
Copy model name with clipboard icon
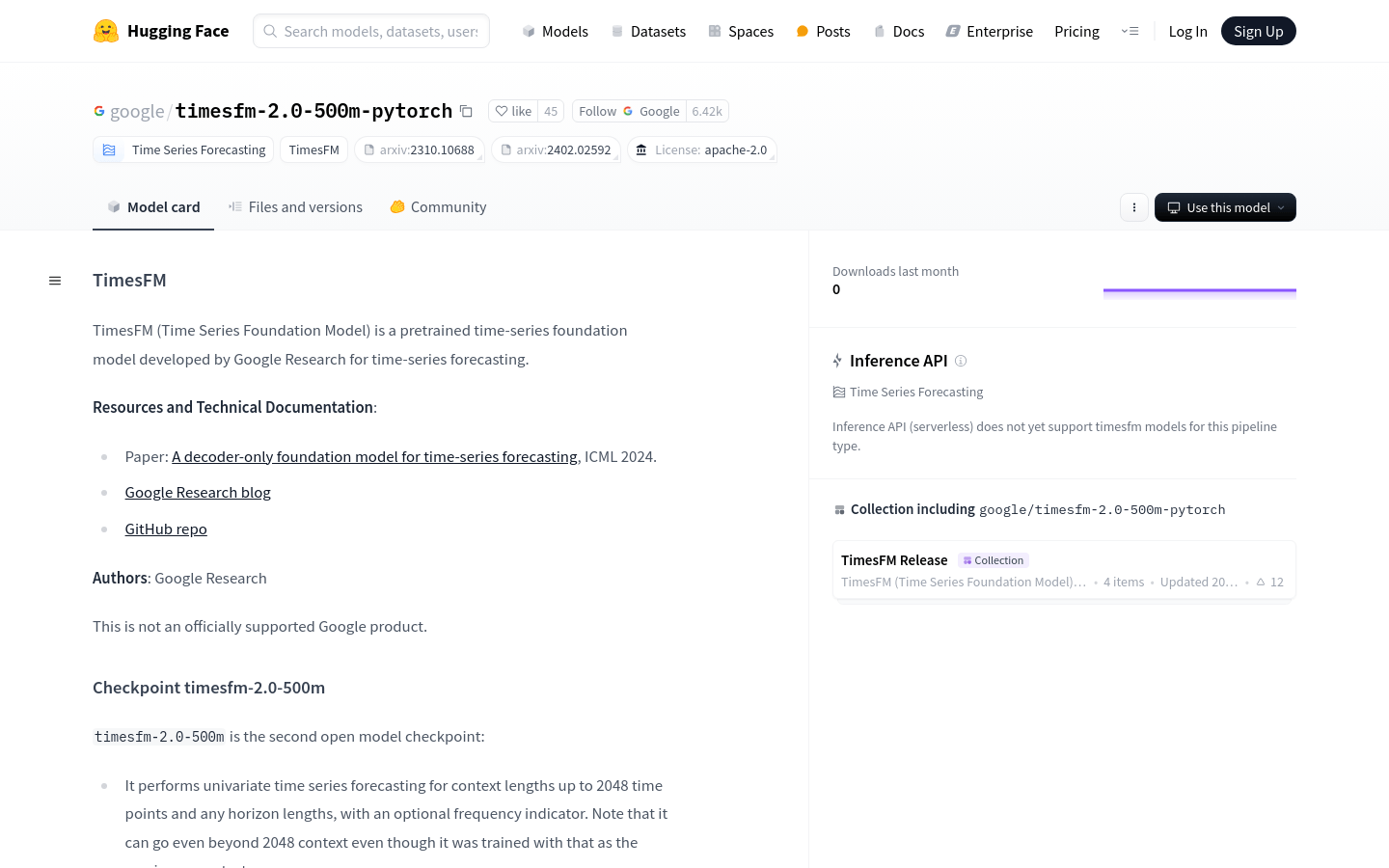(466, 111)
